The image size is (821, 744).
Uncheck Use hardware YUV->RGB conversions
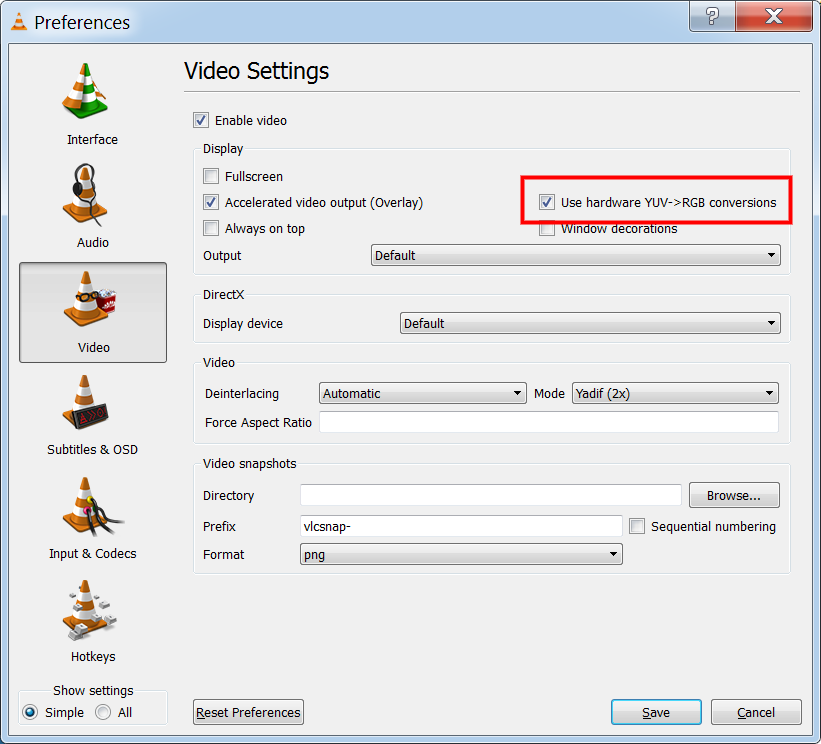click(547, 202)
